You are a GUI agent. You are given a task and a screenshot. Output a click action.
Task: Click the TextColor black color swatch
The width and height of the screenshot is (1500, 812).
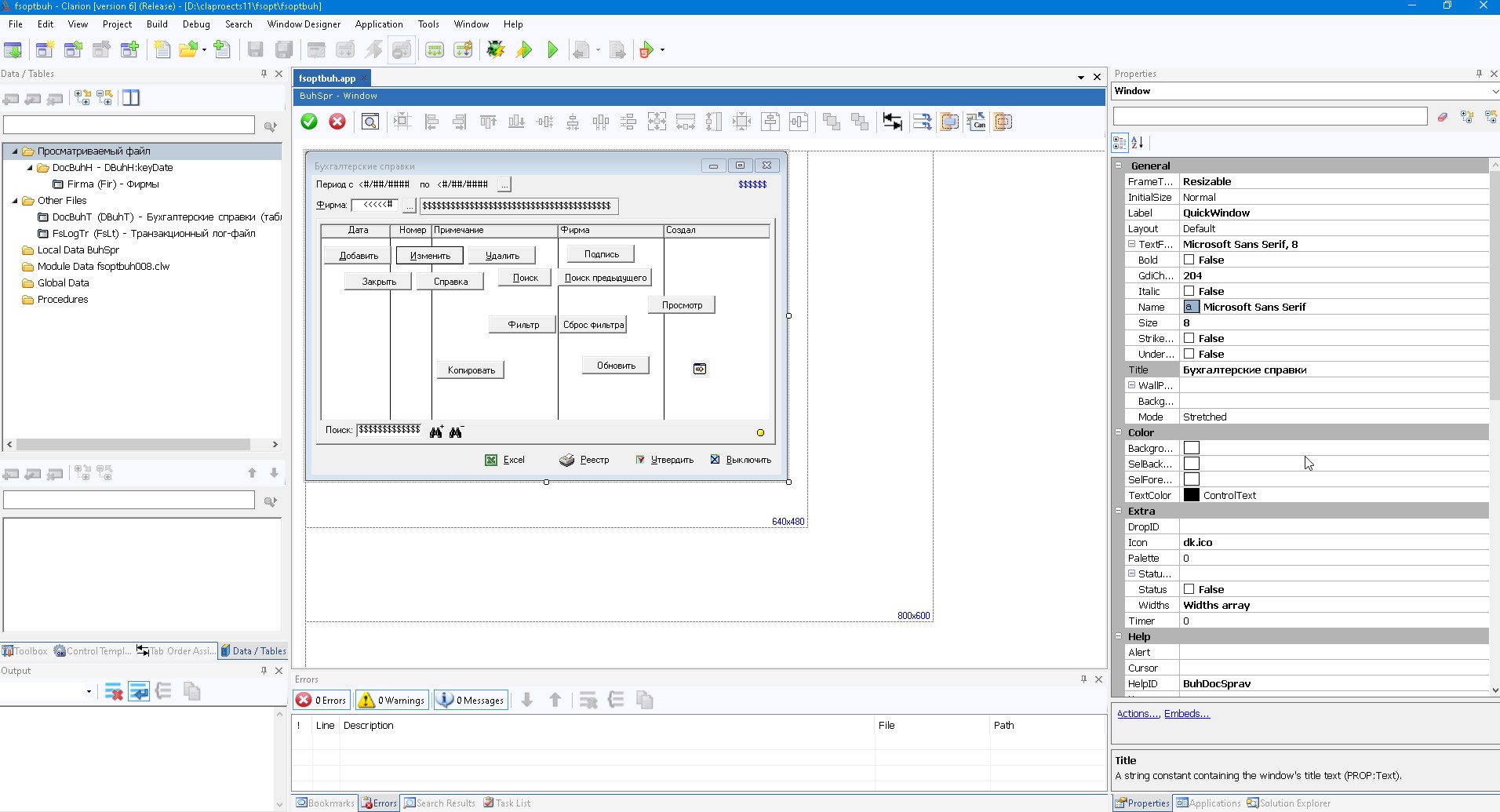point(1191,495)
